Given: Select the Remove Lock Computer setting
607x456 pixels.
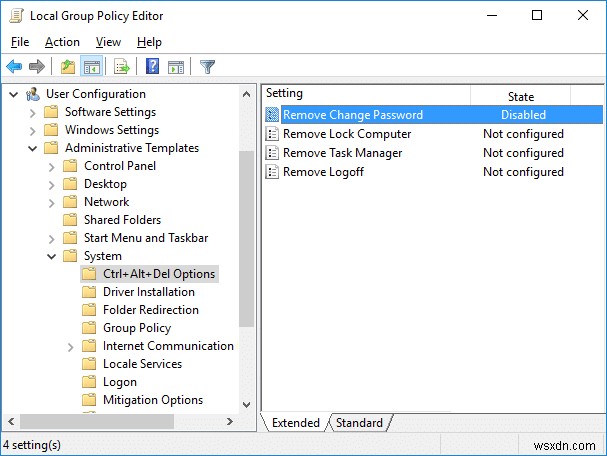Looking at the screenshot, I should click(347, 134).
